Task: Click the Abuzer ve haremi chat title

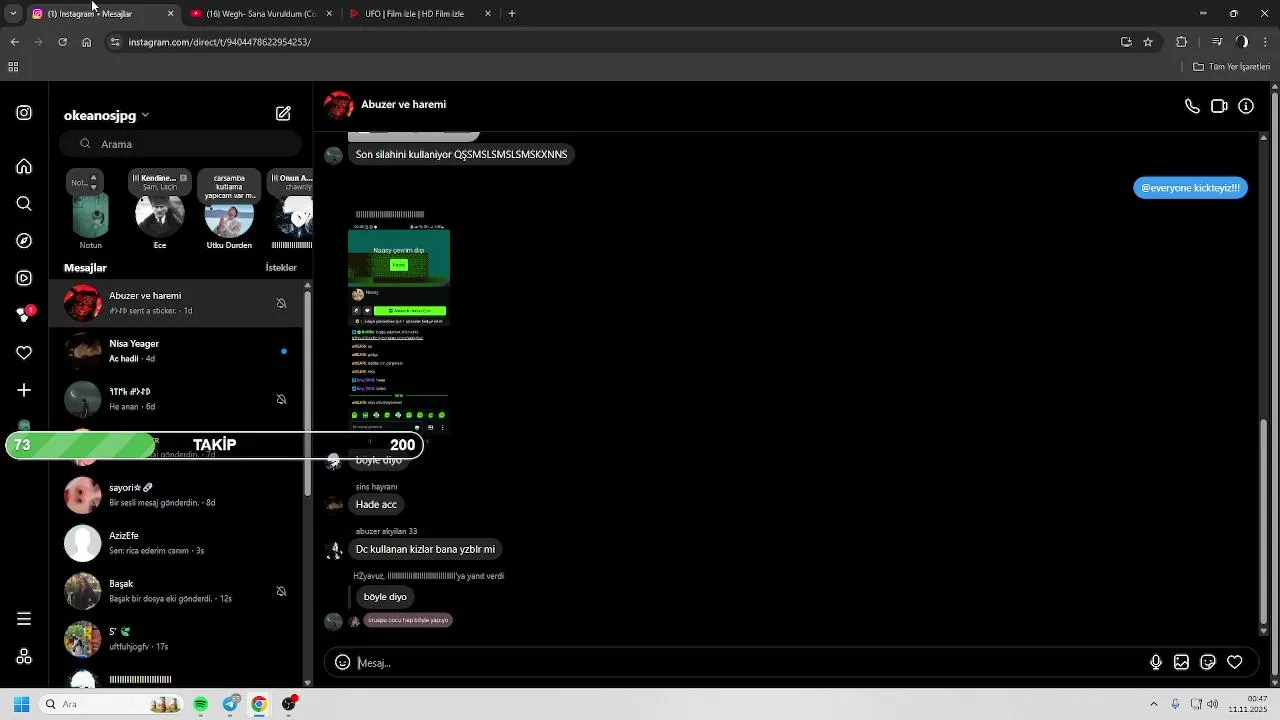Action: (x=403, y=104)
